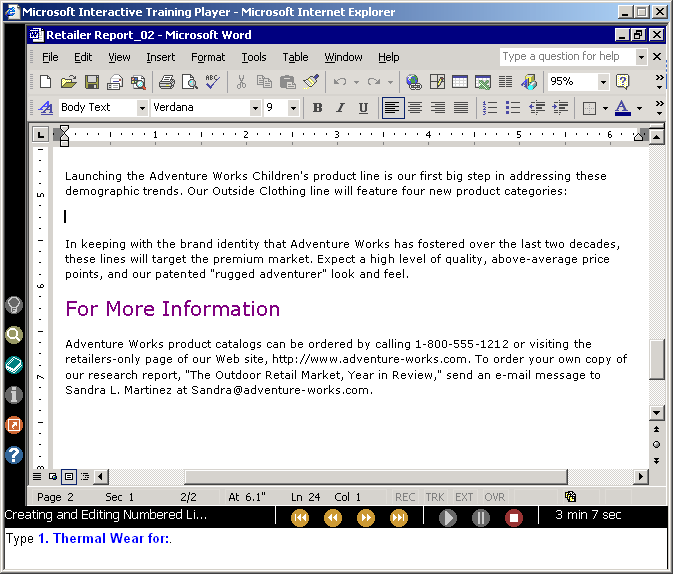Expand the Redo history dropdown arrow
Viewport: 673px width, 574px height.
(390, 82)
